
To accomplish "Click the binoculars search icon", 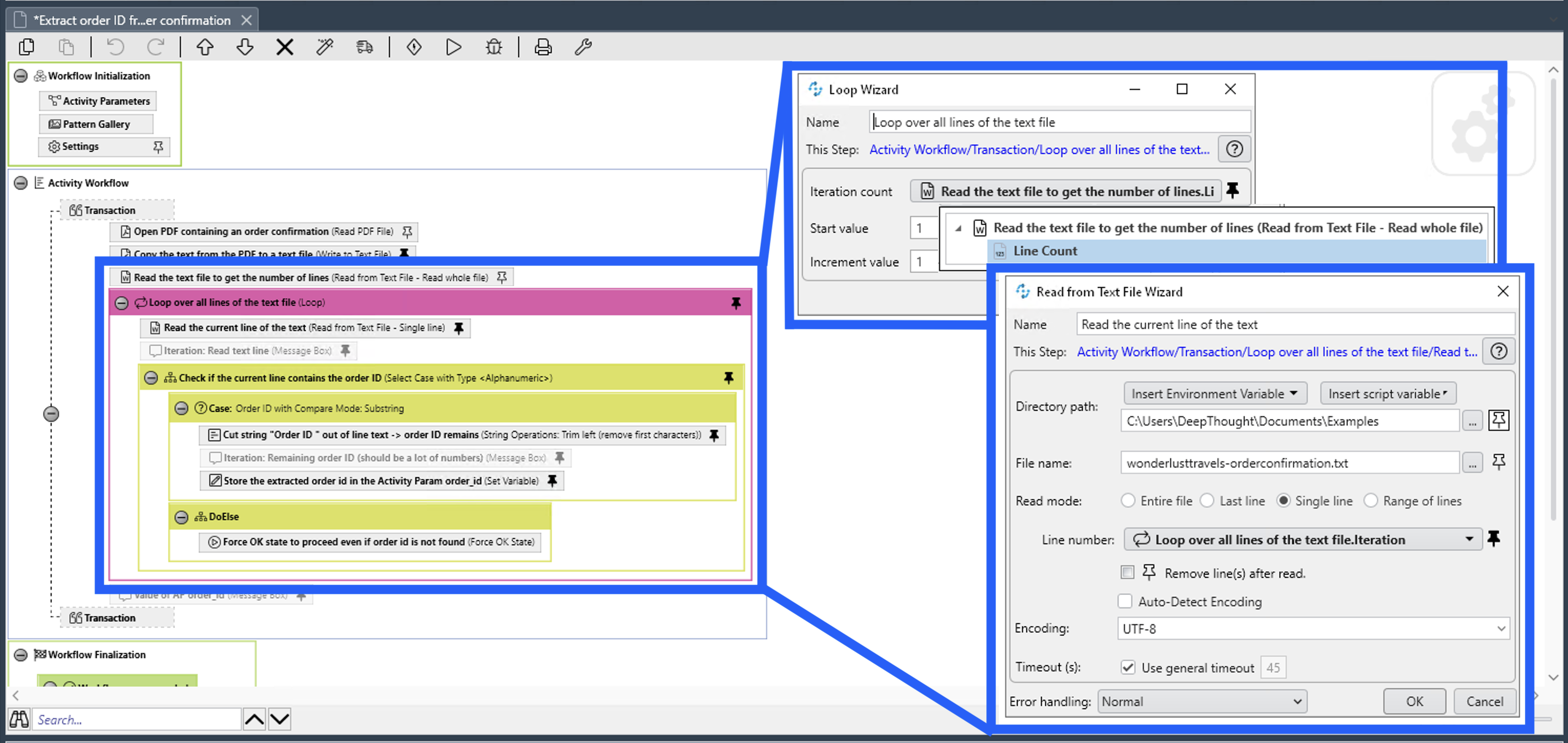I will 18,719.
